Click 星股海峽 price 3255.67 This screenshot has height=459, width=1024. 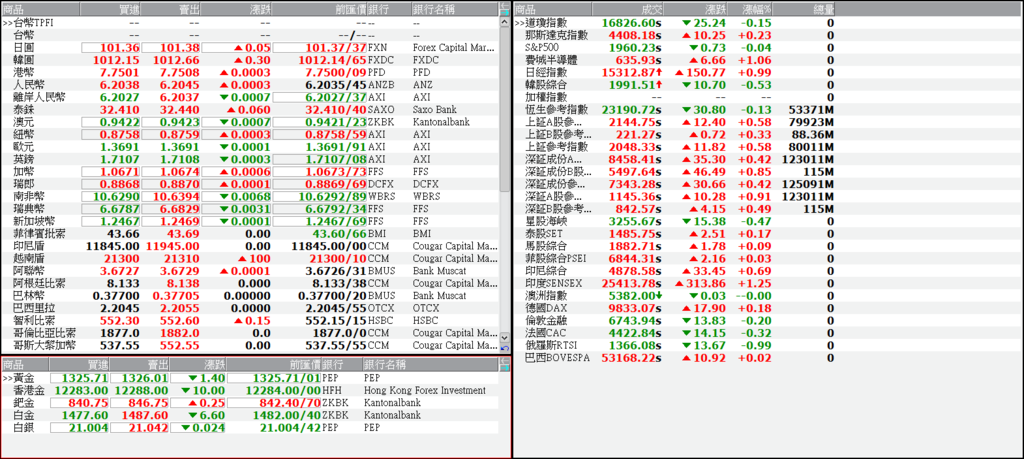[x=635, y=221]
